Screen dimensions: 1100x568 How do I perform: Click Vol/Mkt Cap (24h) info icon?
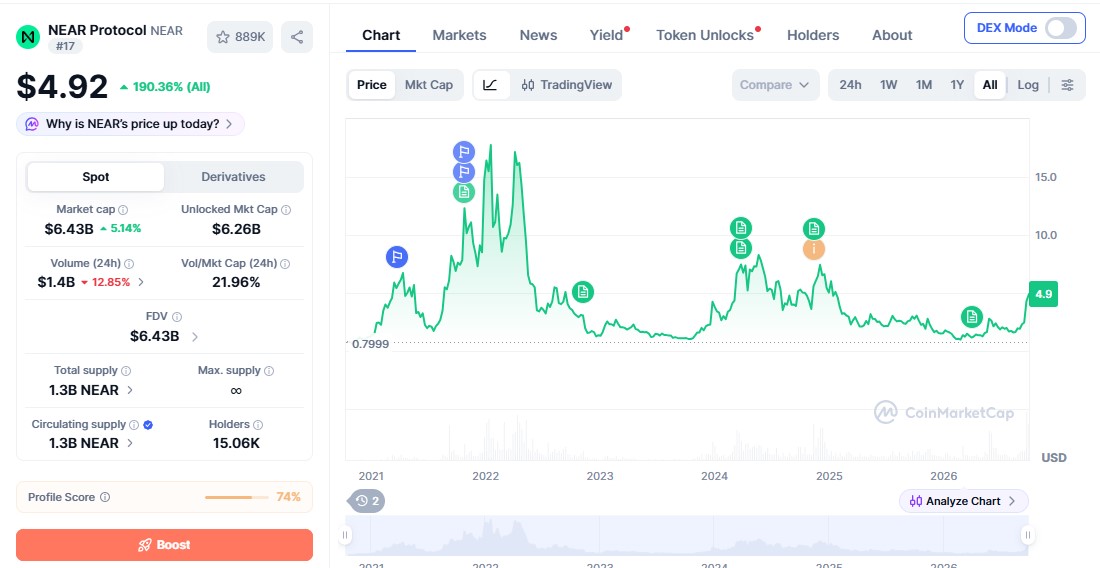point(285,264)
